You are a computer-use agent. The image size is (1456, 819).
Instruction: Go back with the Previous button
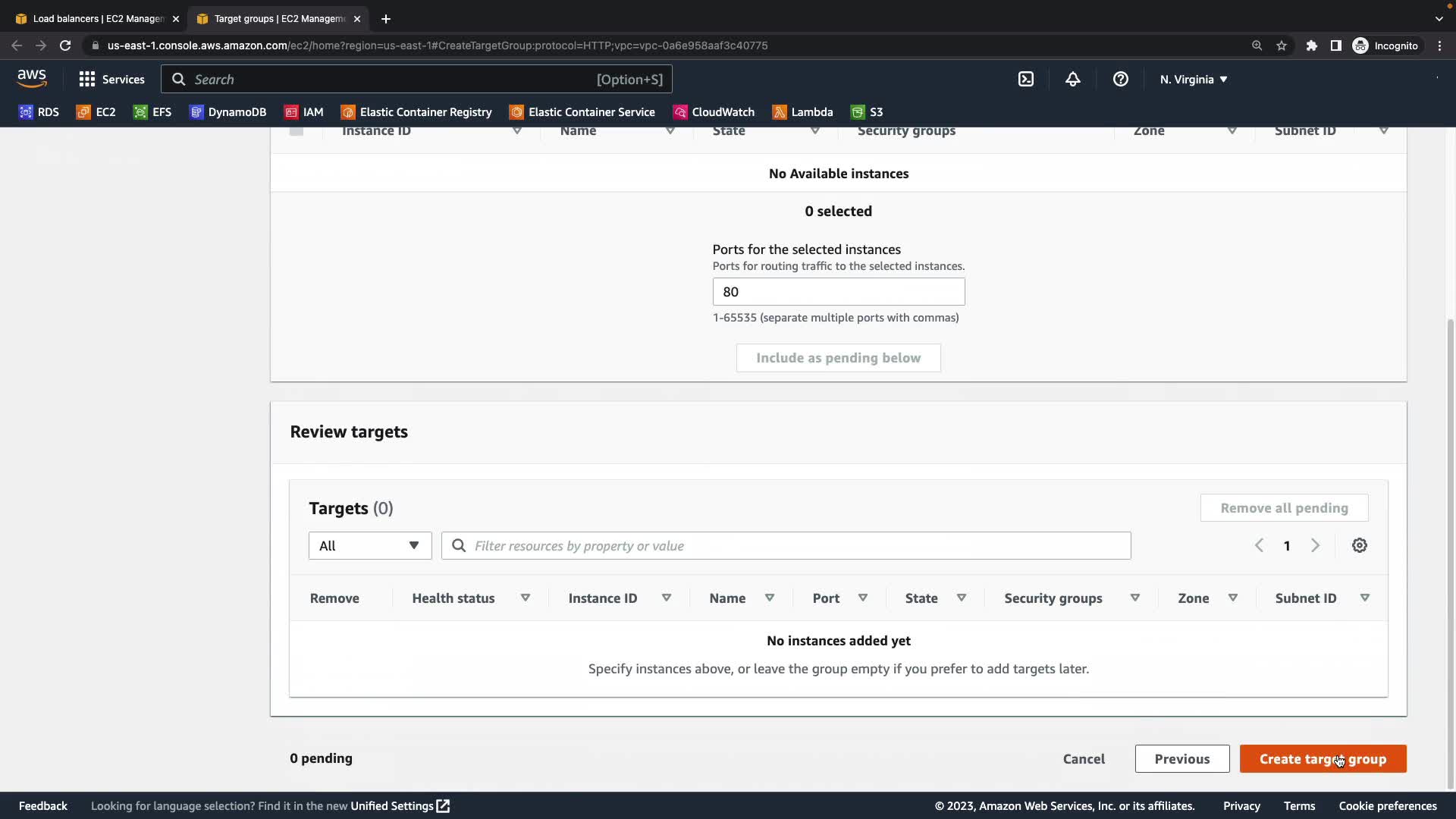(1181, 758)
